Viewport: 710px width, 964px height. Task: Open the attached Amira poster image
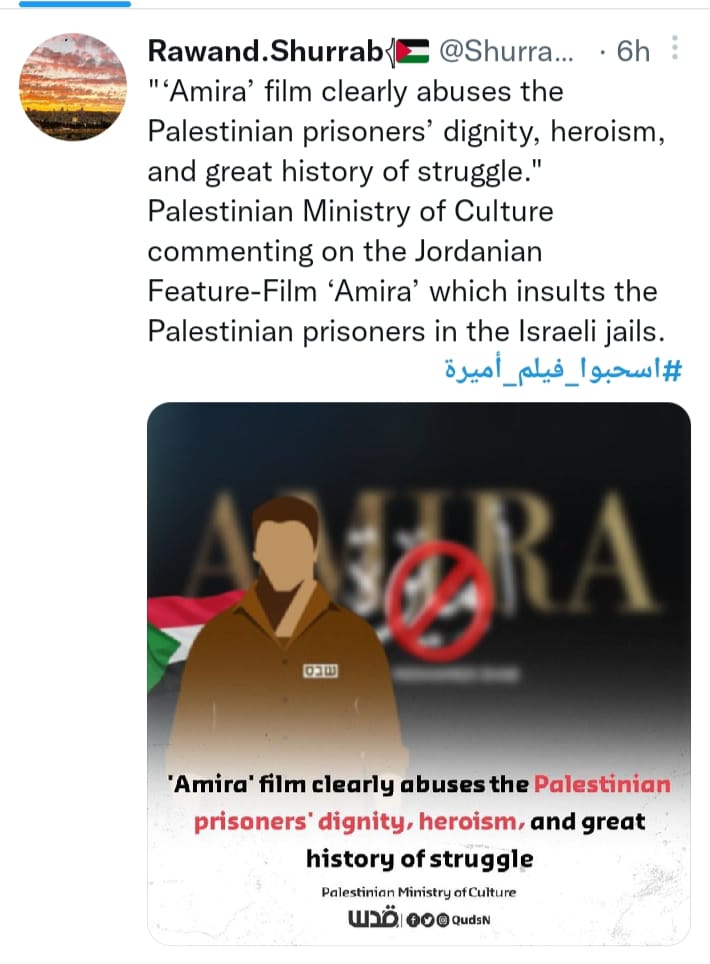(x=419, y=673)
